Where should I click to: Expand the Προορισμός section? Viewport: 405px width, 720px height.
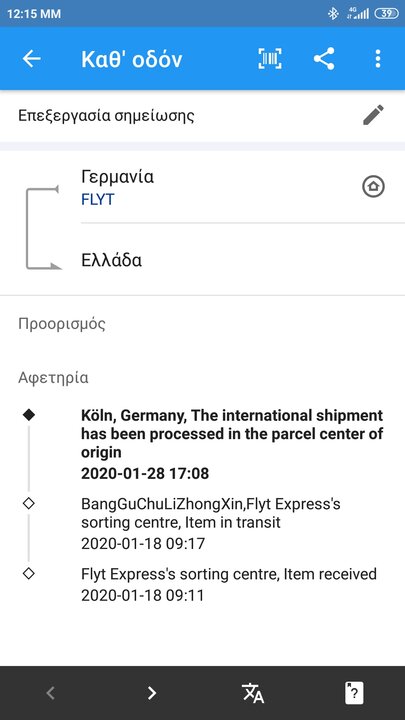pyautogui.click(x=62, y=324)
